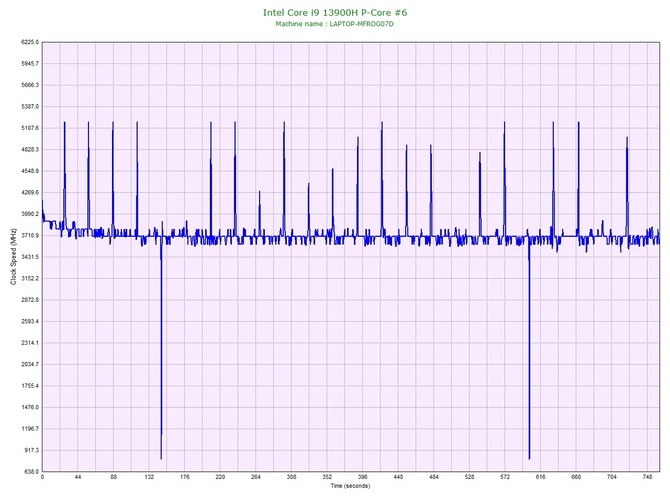Click the 3710.9 y-axis tick label
The width and height of the screenshot is (670, 503).
pos(30,235)
